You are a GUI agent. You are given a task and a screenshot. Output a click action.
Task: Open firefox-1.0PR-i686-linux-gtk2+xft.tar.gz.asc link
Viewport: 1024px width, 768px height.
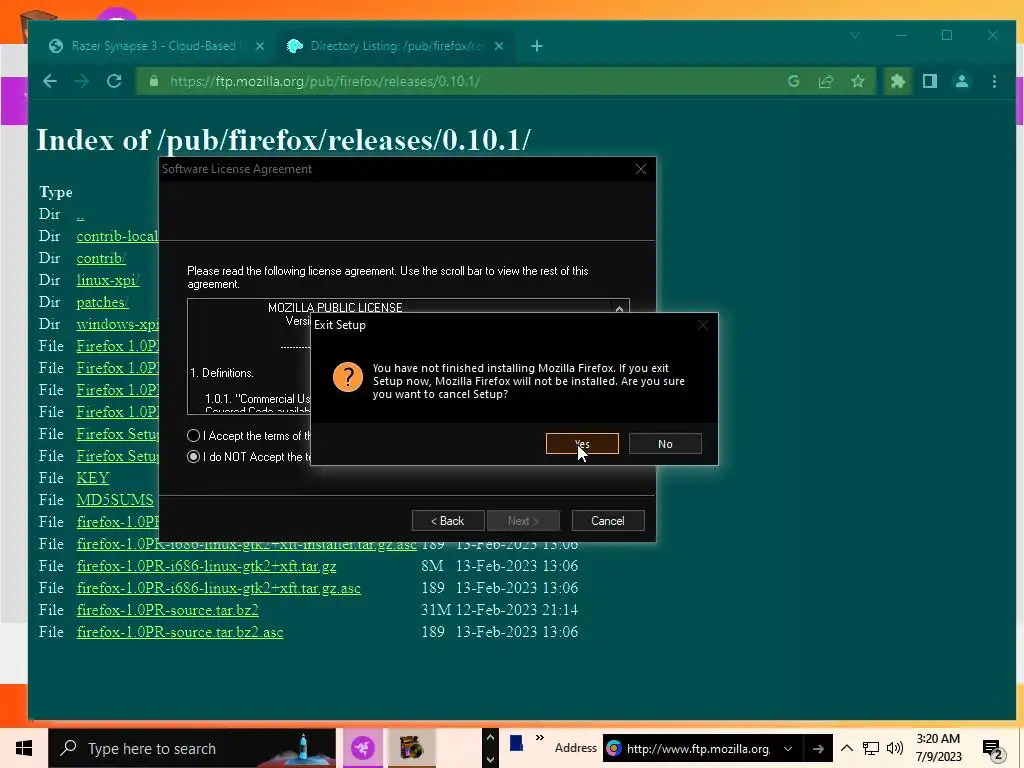pos(219,588)
